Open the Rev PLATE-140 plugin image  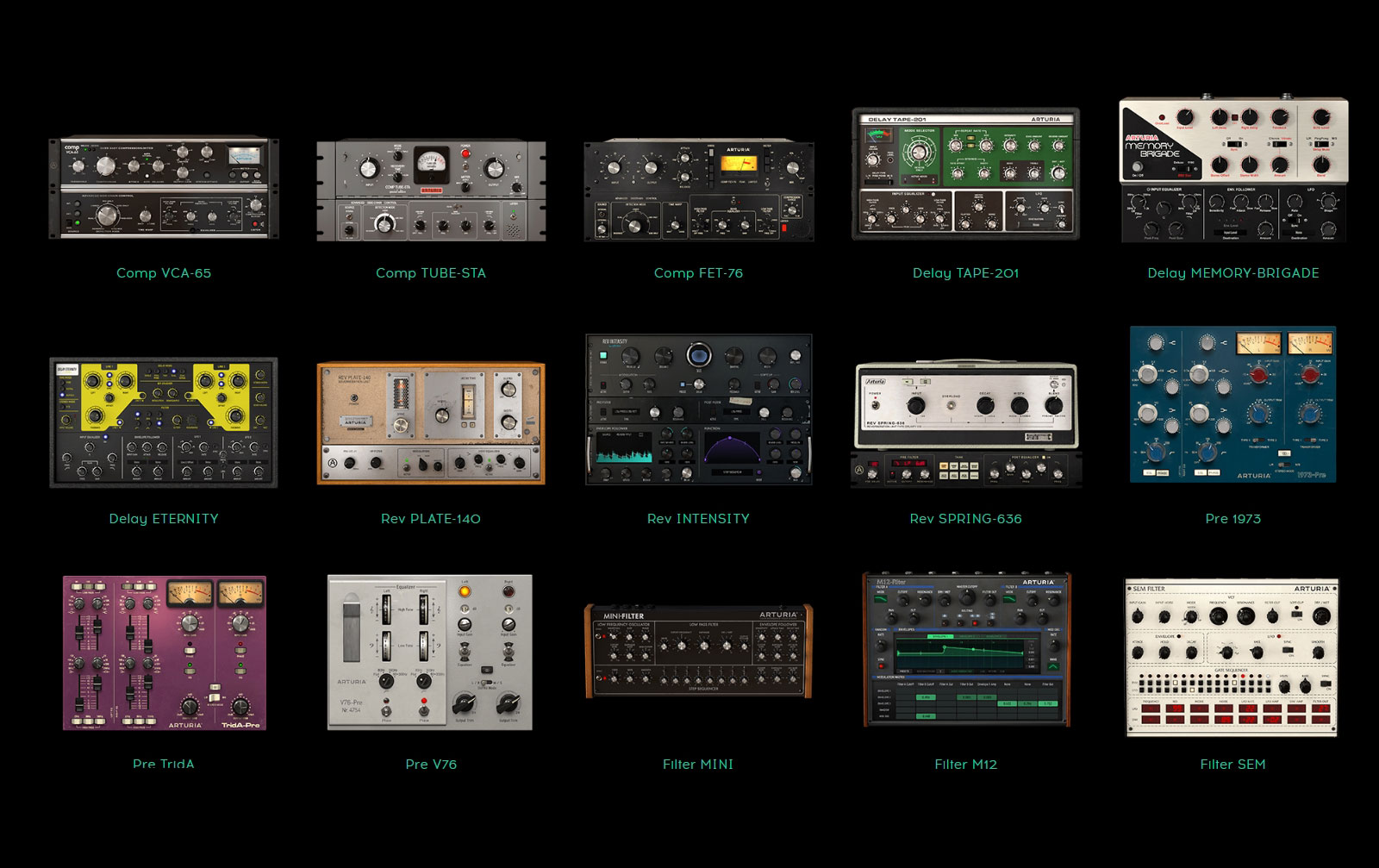pyautogui.click(x=431, y=423)
